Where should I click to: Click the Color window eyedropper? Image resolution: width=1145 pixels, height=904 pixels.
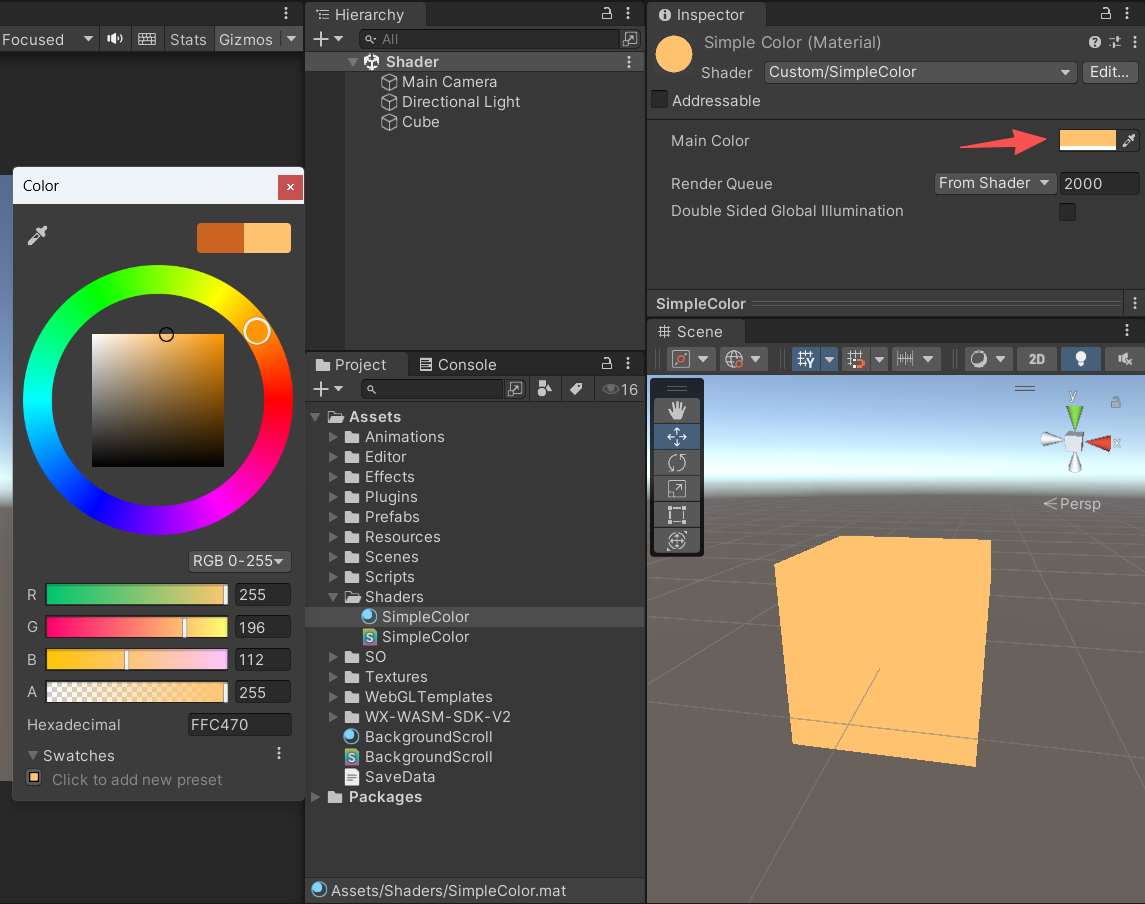pos(37,235)
